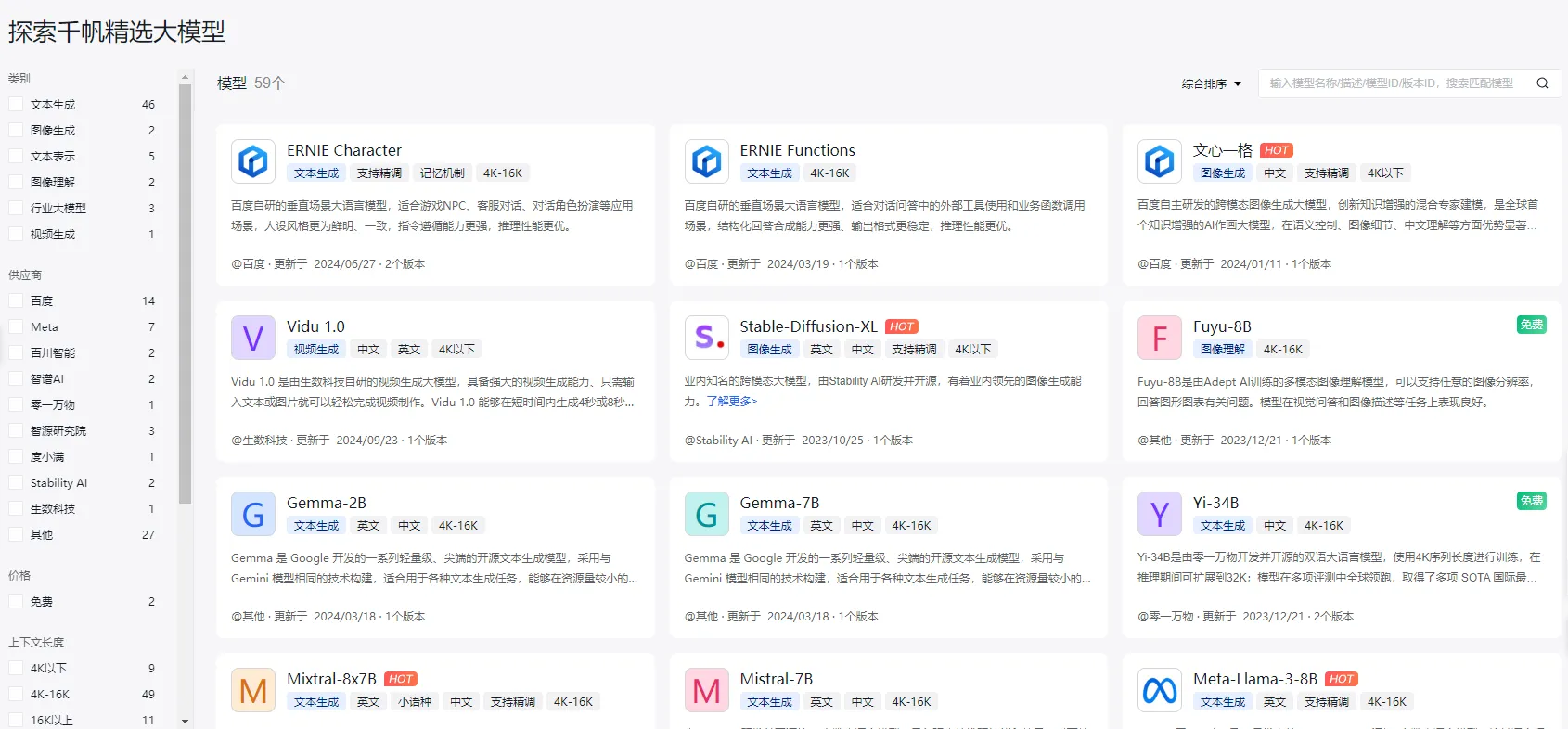
Task: Click the Stable-Diffusion-XL S logo icon
Action: pyautogui.click(x=706, y=338)
